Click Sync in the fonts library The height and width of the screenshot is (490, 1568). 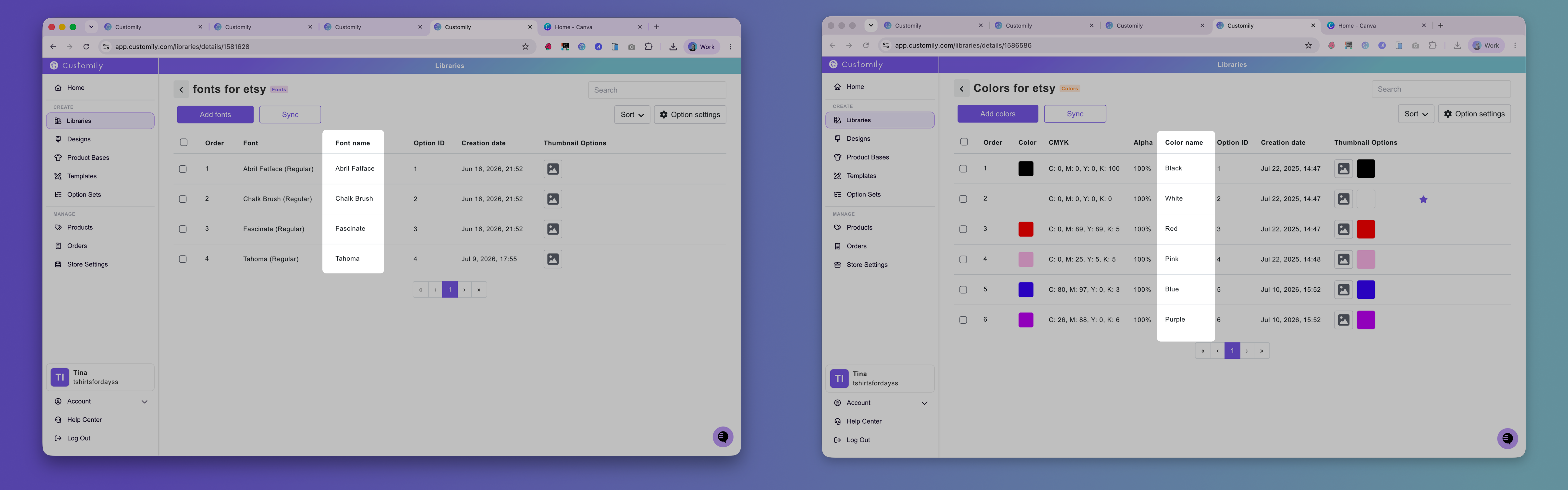click(290, 114)
